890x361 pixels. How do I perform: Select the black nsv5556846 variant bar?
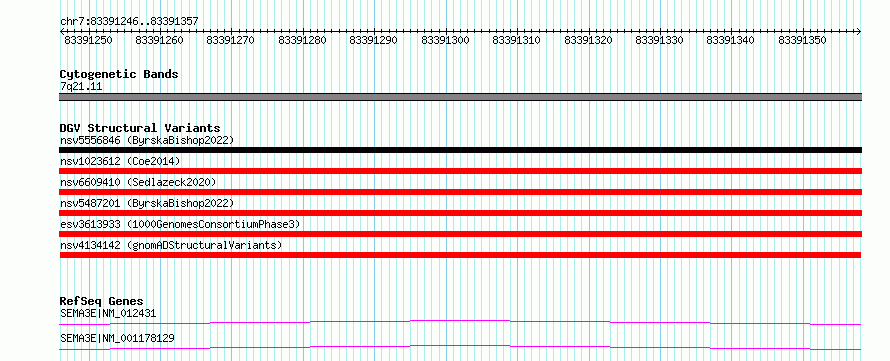[460, 150]
